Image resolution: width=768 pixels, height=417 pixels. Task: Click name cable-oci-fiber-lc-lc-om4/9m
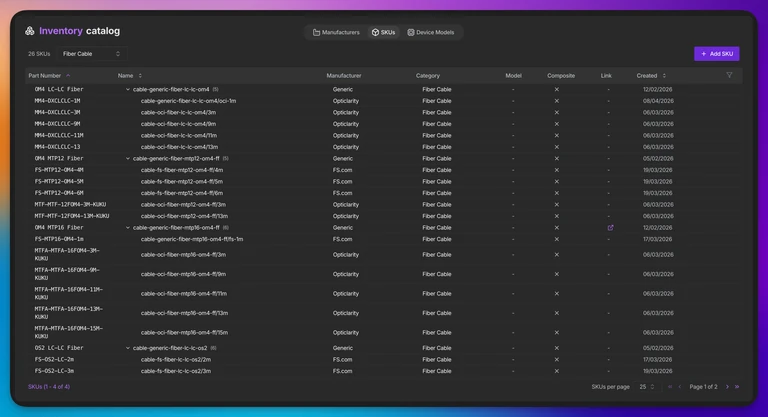point(178,124)
